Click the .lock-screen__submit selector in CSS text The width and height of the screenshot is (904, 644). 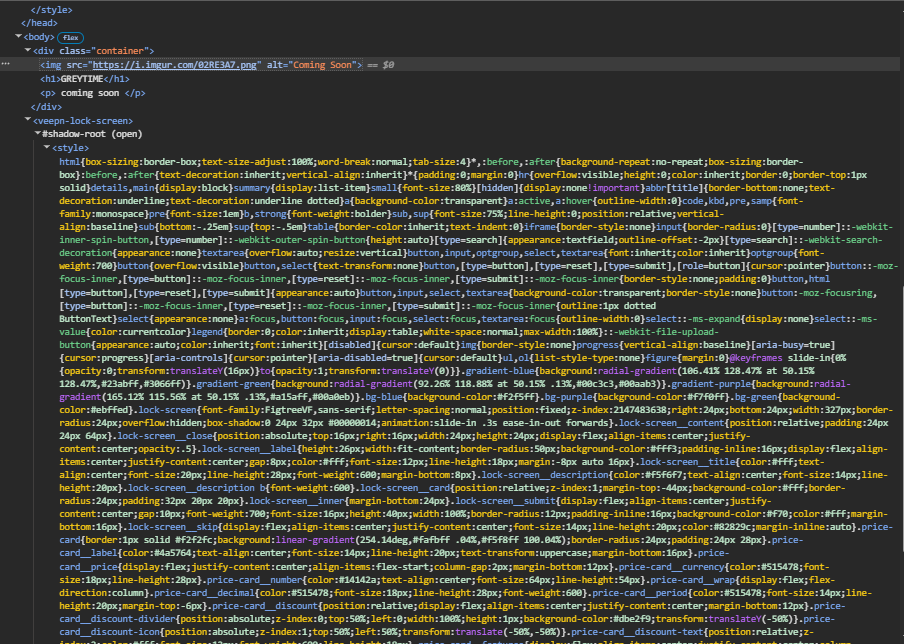(503, 501)
